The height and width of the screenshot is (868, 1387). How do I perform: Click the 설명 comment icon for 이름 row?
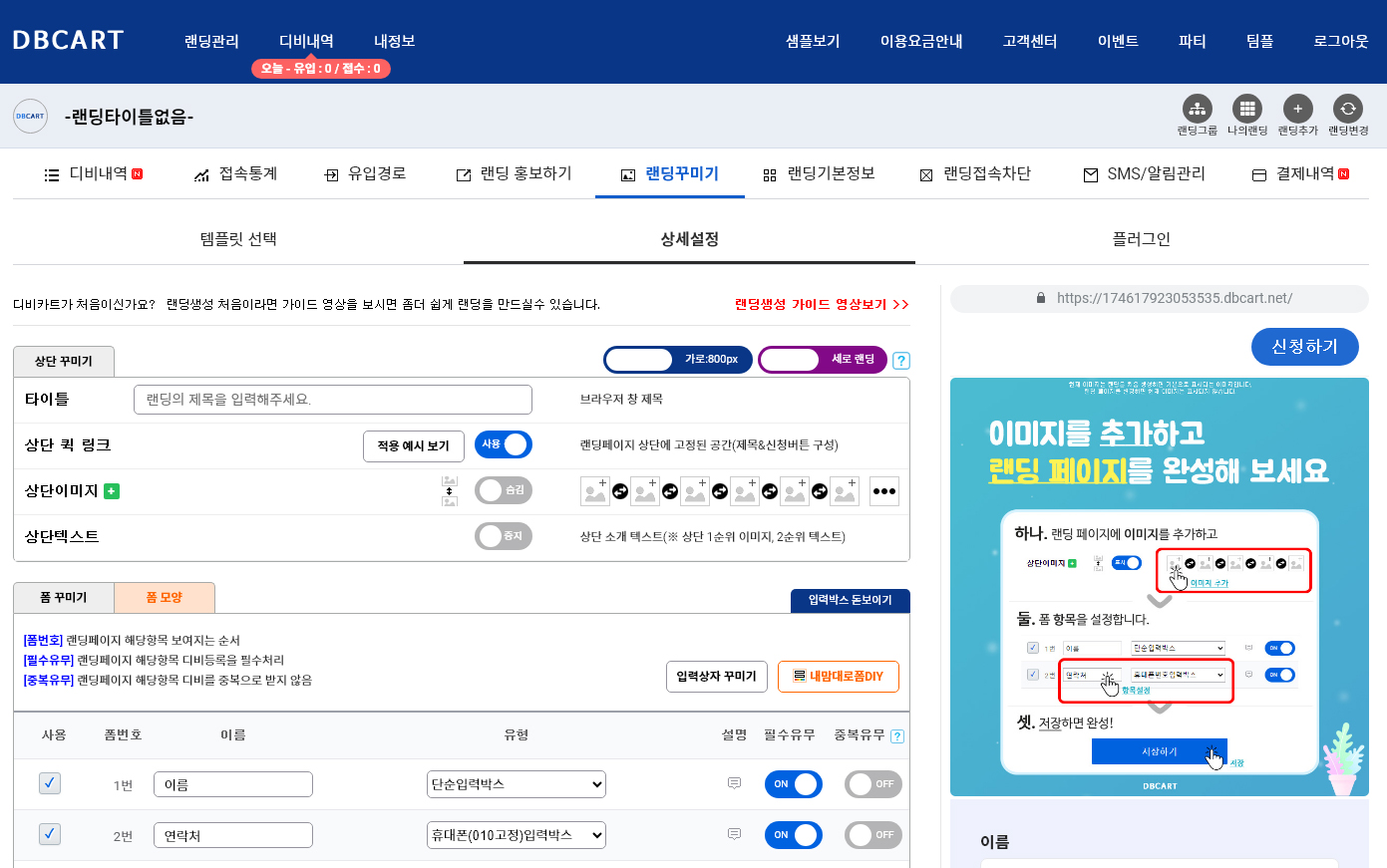(x=734, y=783)
